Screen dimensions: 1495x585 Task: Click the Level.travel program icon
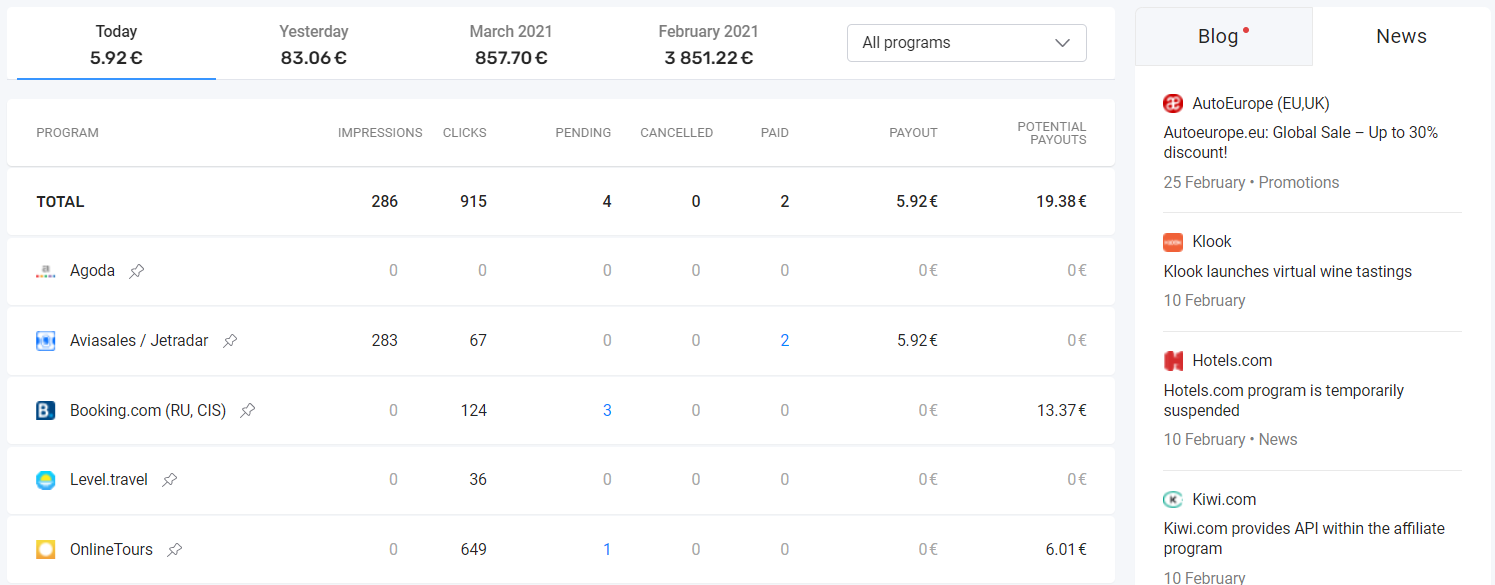pos(45,479)
